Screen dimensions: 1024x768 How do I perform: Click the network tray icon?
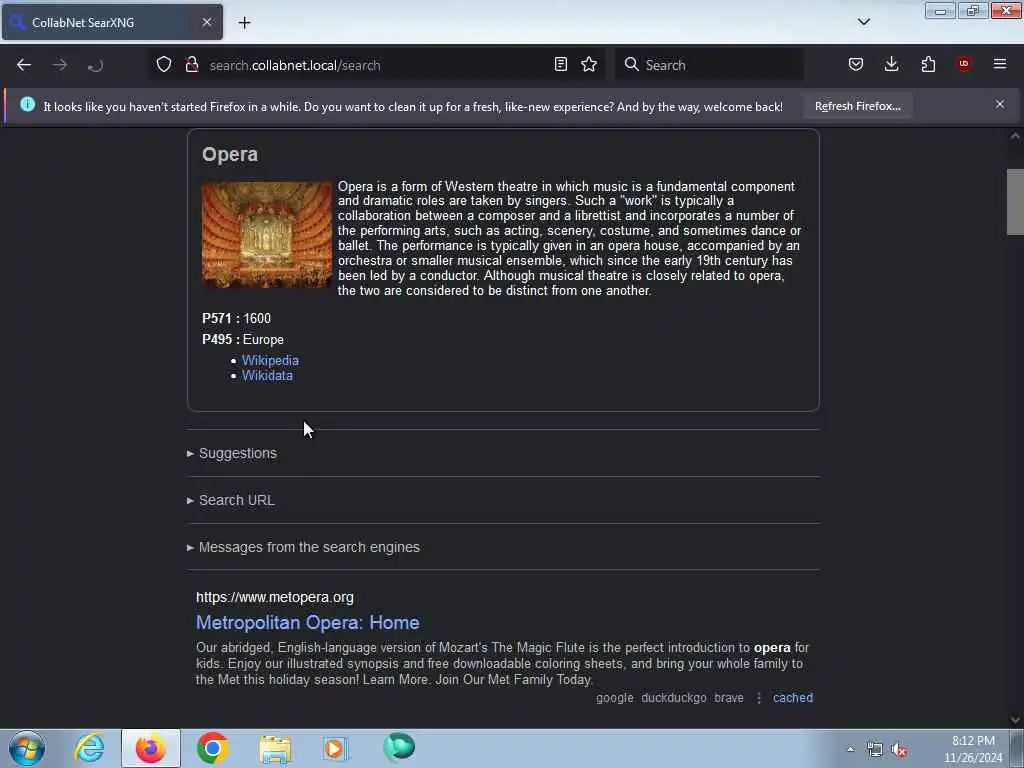pos(874,750)
